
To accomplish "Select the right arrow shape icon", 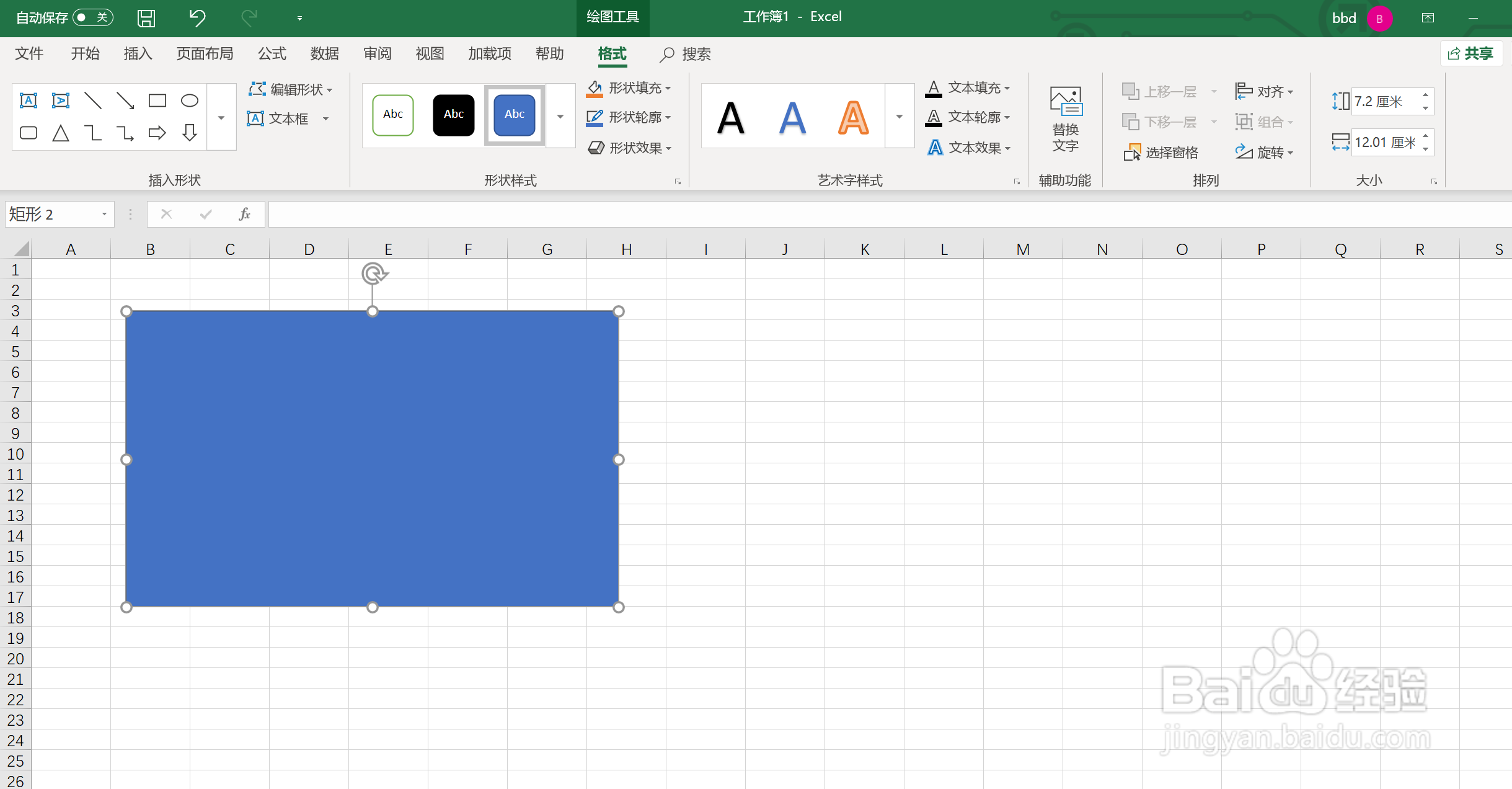I will tap(157, 133).
